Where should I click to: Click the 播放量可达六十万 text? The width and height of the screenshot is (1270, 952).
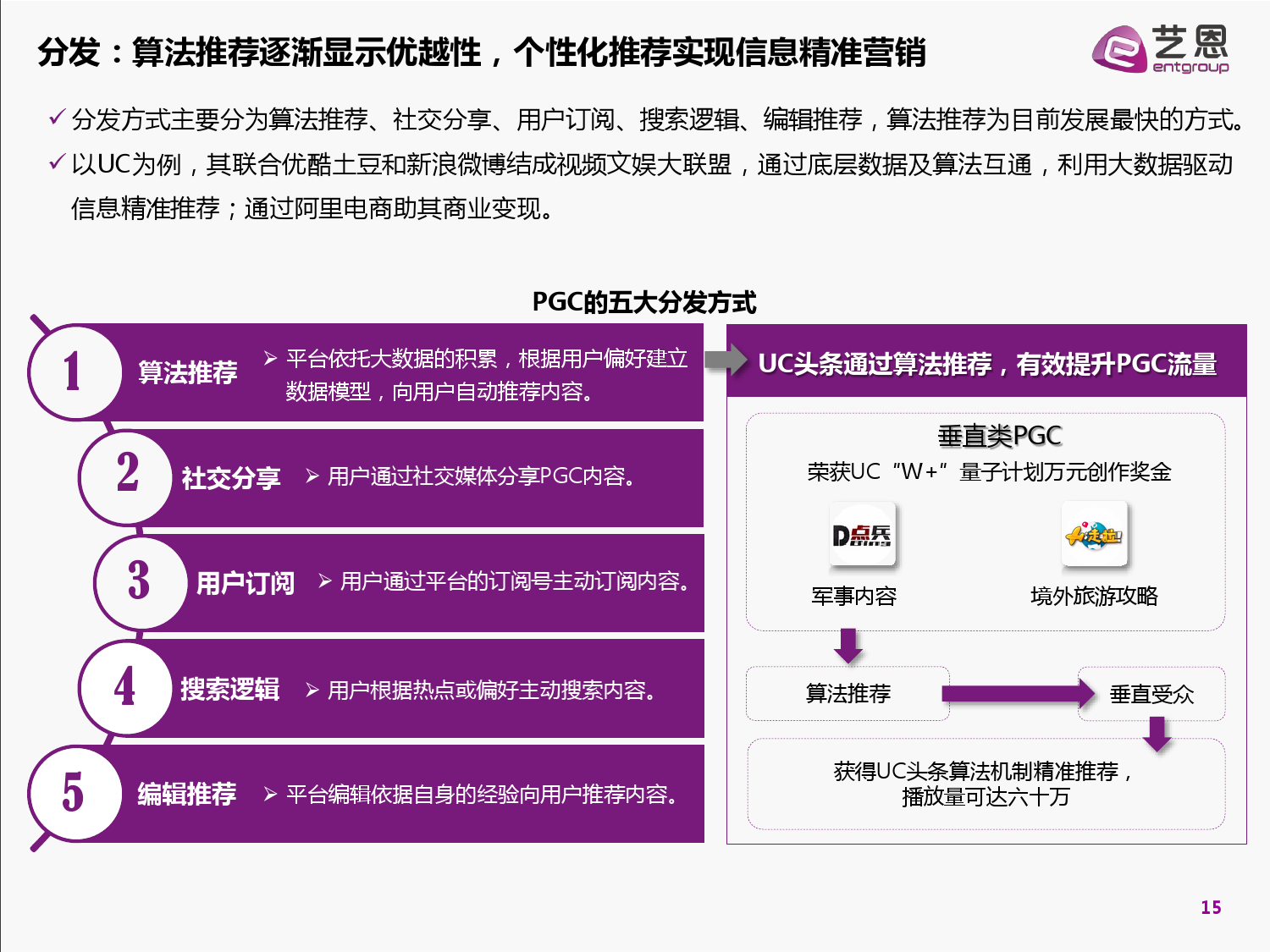tap(986, 796)
